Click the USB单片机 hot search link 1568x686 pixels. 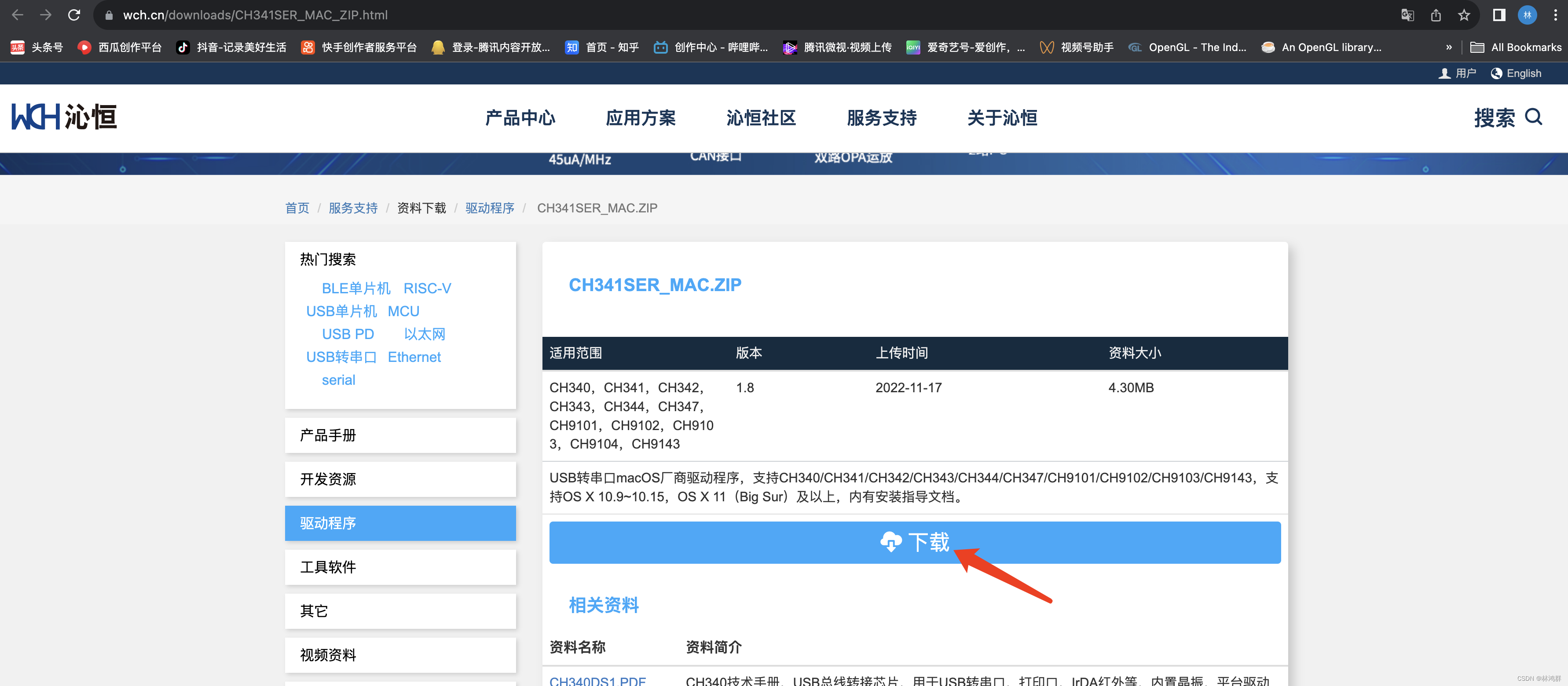[x=341, y=311]
